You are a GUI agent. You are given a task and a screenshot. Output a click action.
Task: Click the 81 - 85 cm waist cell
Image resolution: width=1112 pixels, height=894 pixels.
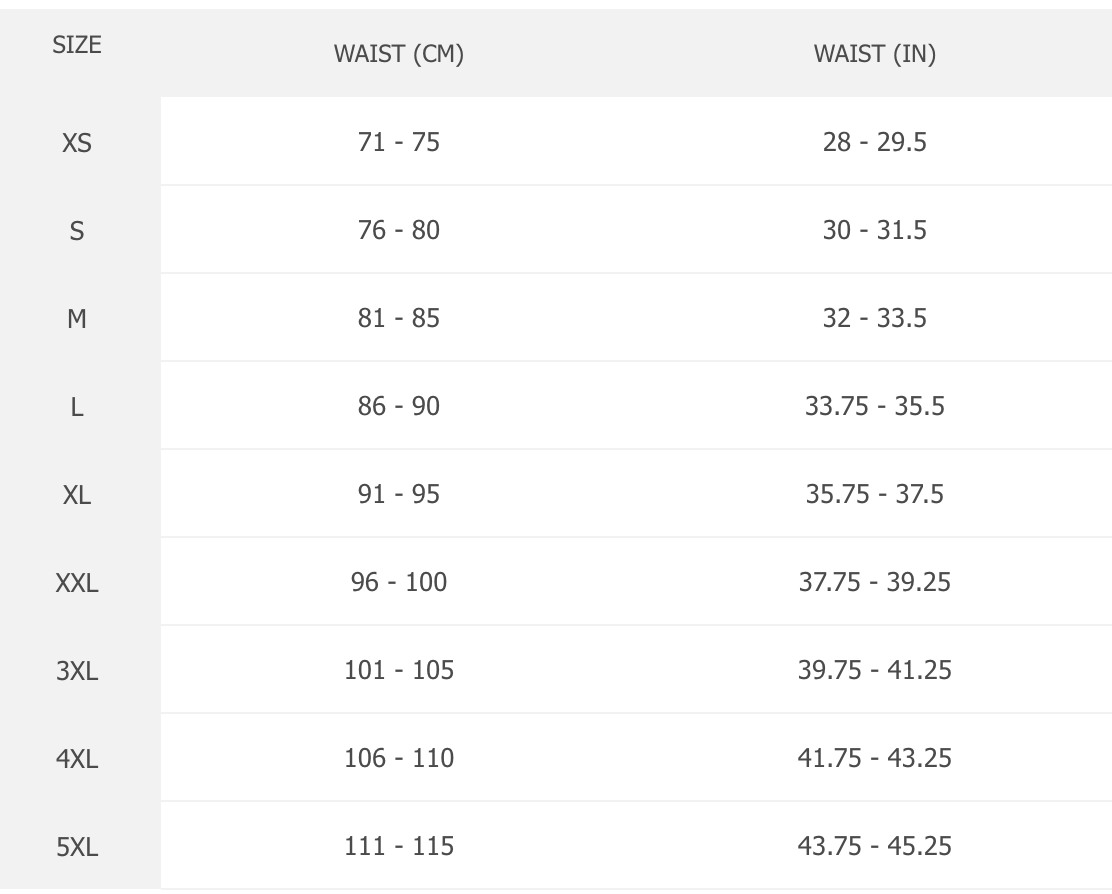[x=399, y=318]
